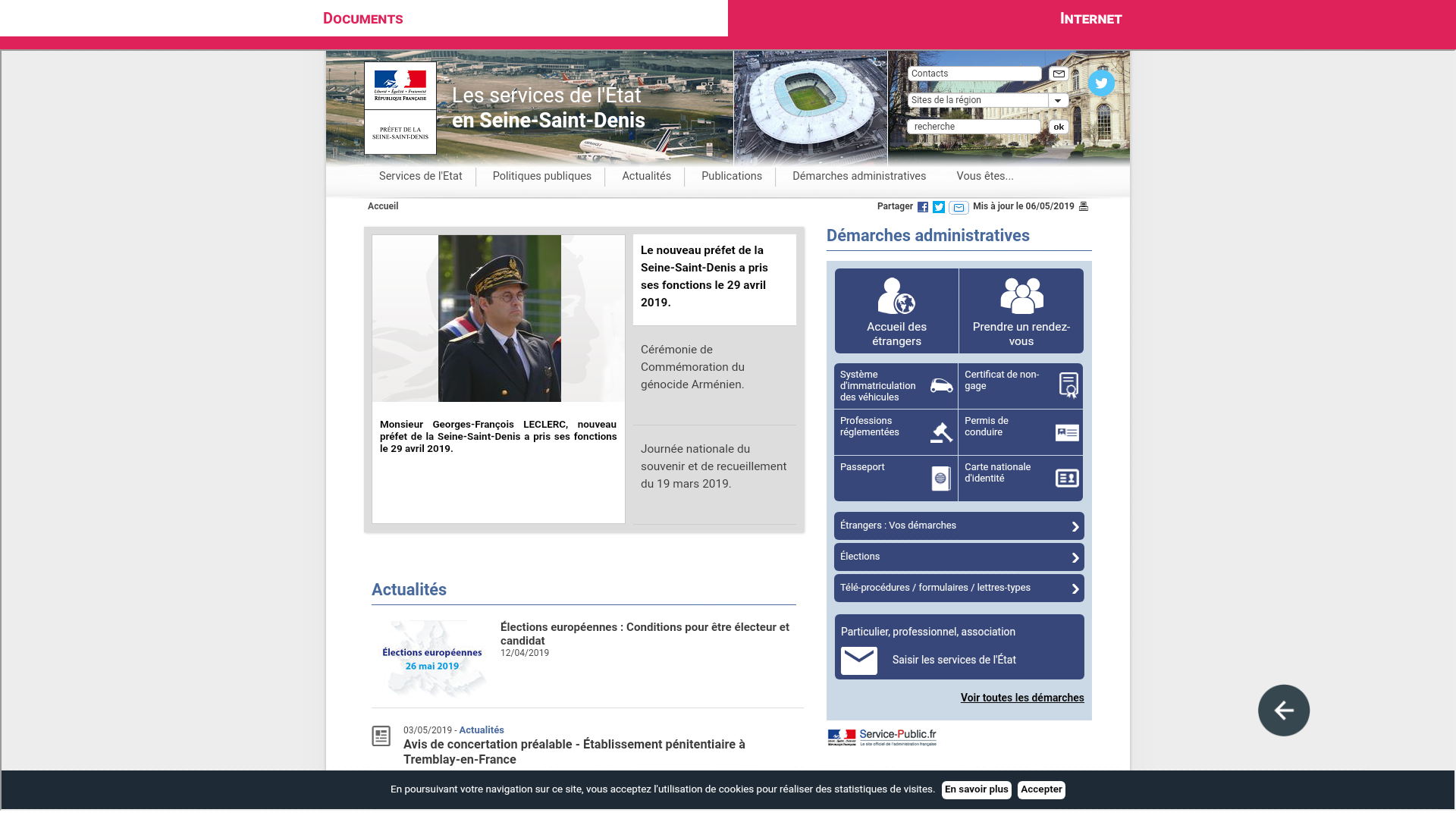Click the blue Actualités category link
Image resolution: width=1456 pixels, height=819 pixels.
tap(482, 730)
